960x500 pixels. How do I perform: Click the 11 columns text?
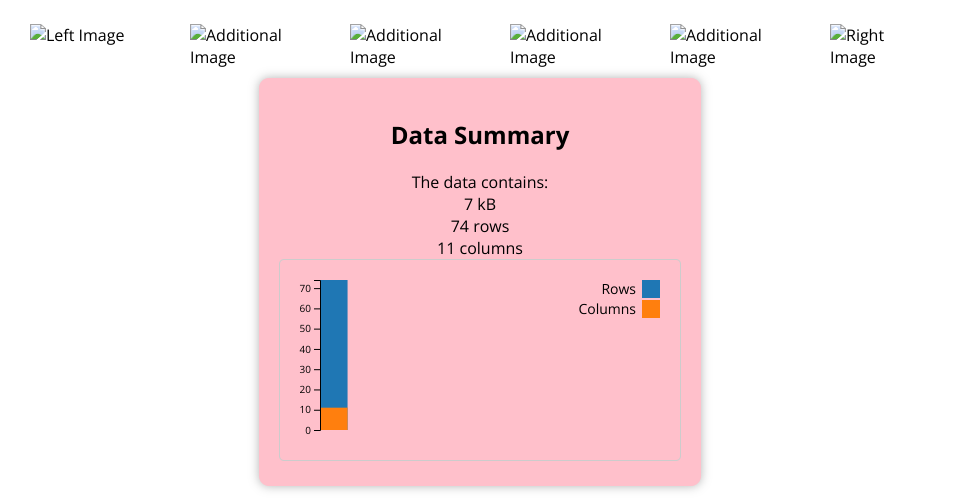(x=480, y=248)
